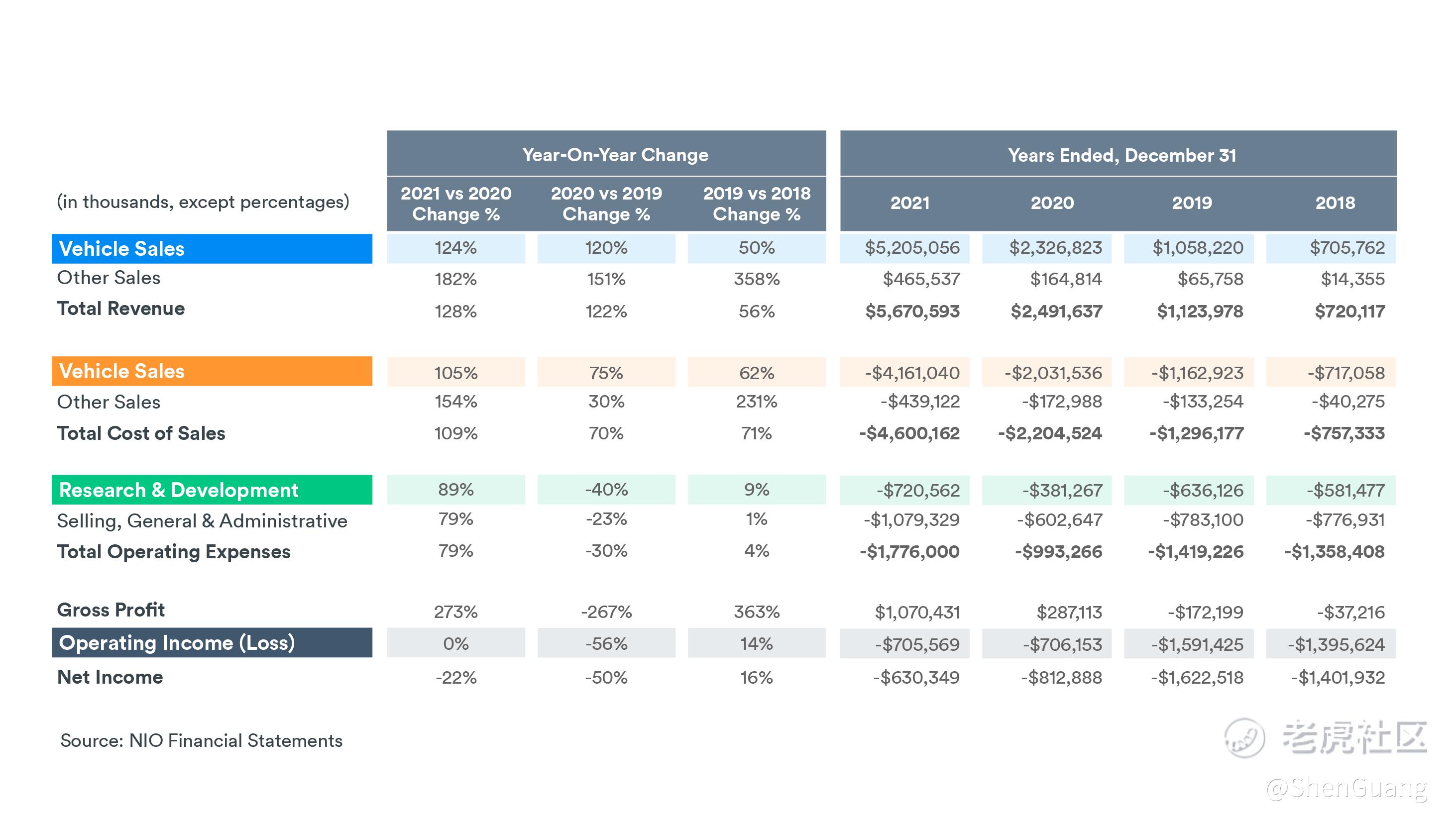Select the 2021 vs 2020 Change % column header
Screen dimensions: 1456x821
(x=455, y=204)
